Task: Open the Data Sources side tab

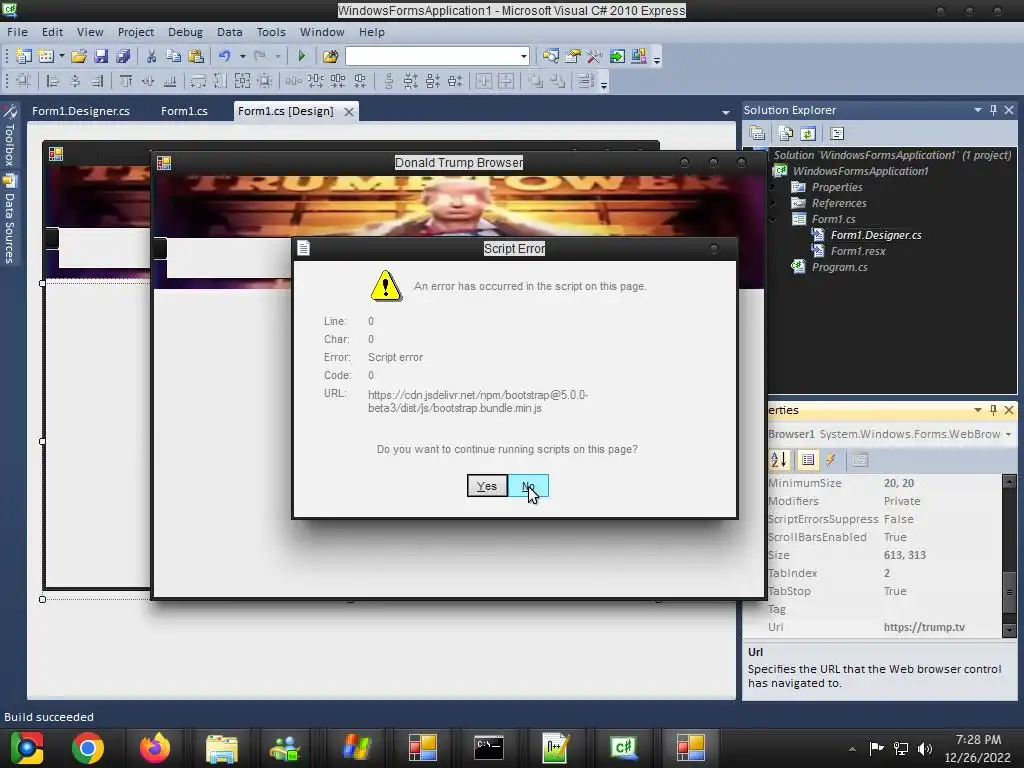Action: (x=9, y=220)
